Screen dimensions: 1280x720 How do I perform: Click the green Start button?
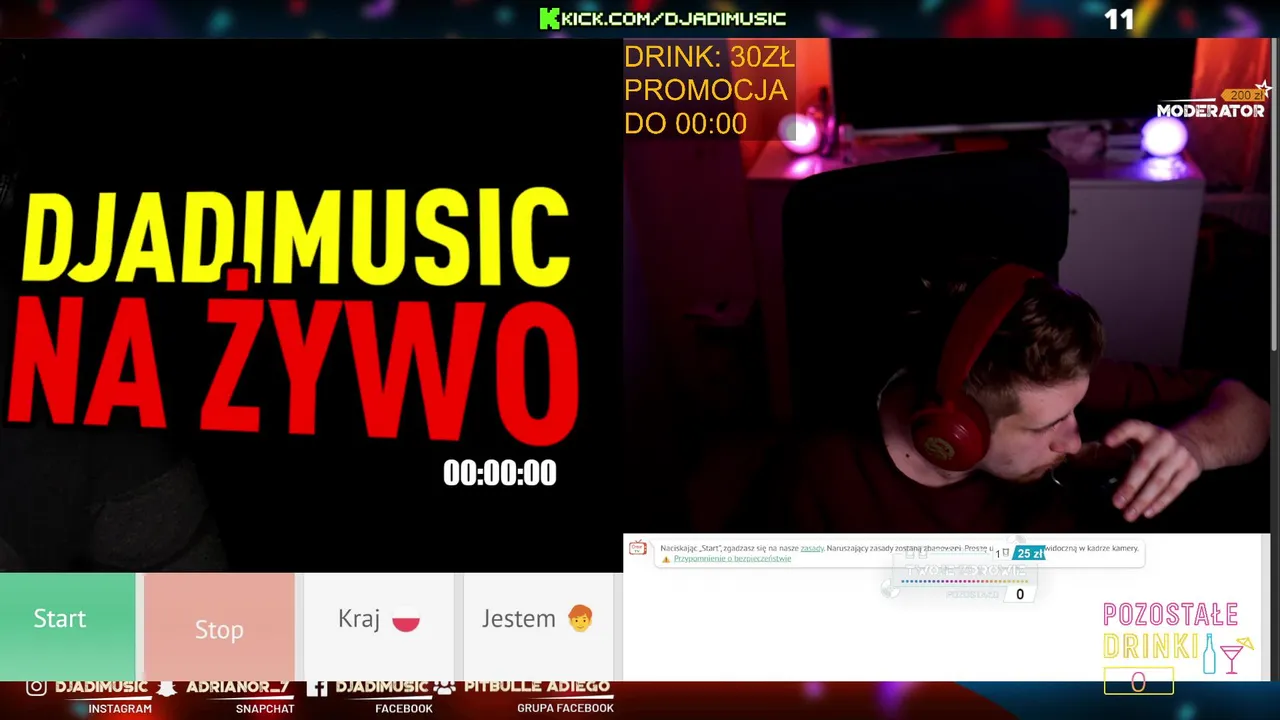click(x=67, y=626)
